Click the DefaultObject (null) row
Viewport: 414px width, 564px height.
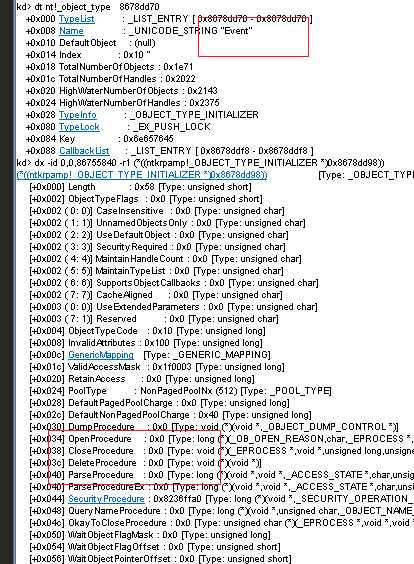coord(91,43)
